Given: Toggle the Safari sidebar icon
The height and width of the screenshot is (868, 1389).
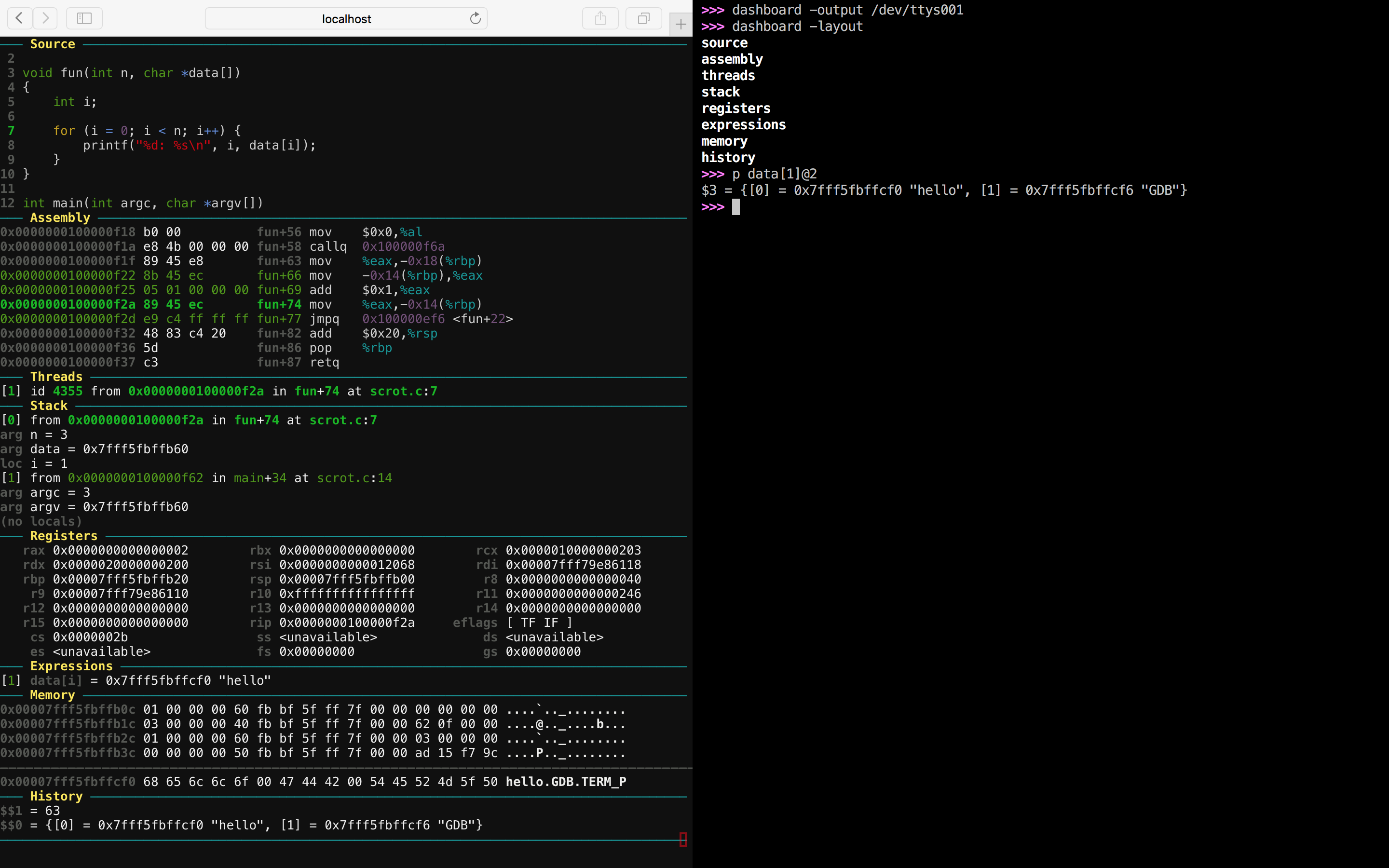Looking at the screenshot, I should click(84, 18).
